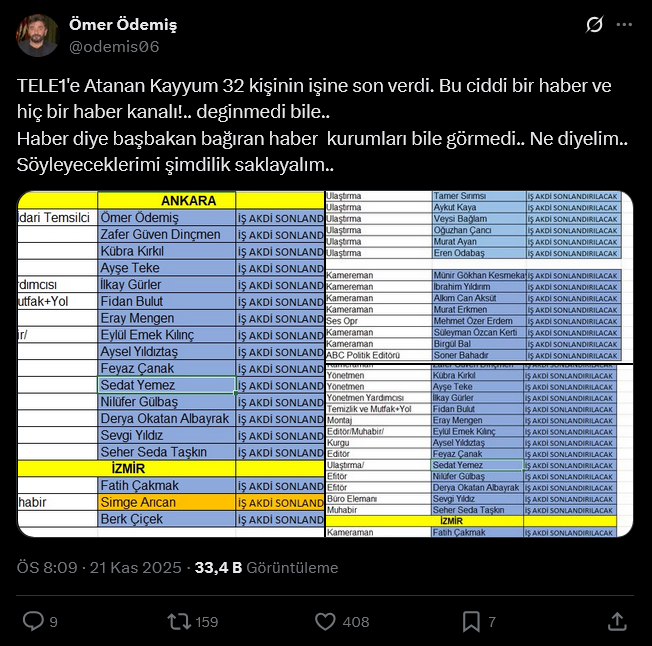View the 33,4 B Görüntüleme analytics

pos(266,567)
